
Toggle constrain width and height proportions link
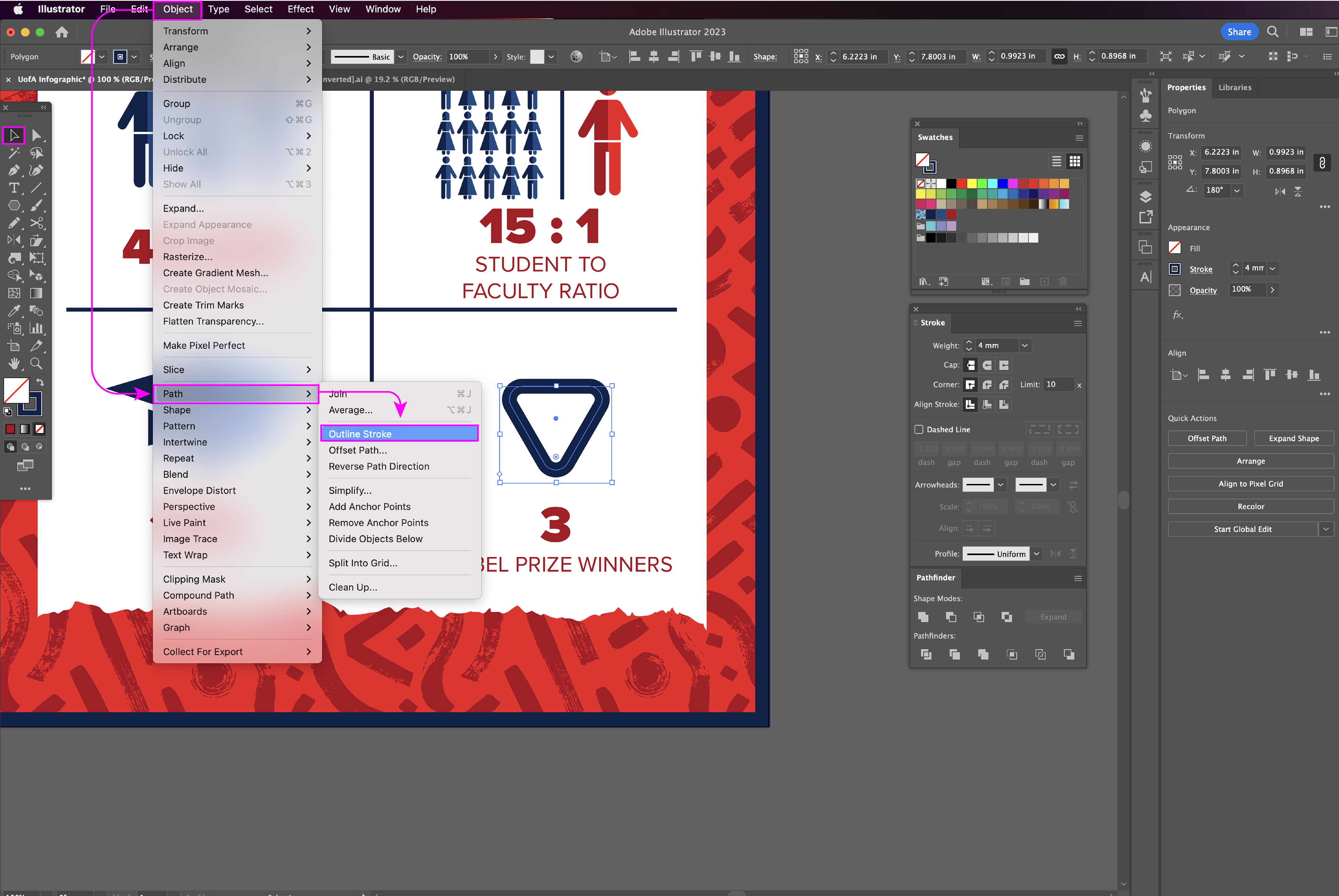coord(1322,162)
